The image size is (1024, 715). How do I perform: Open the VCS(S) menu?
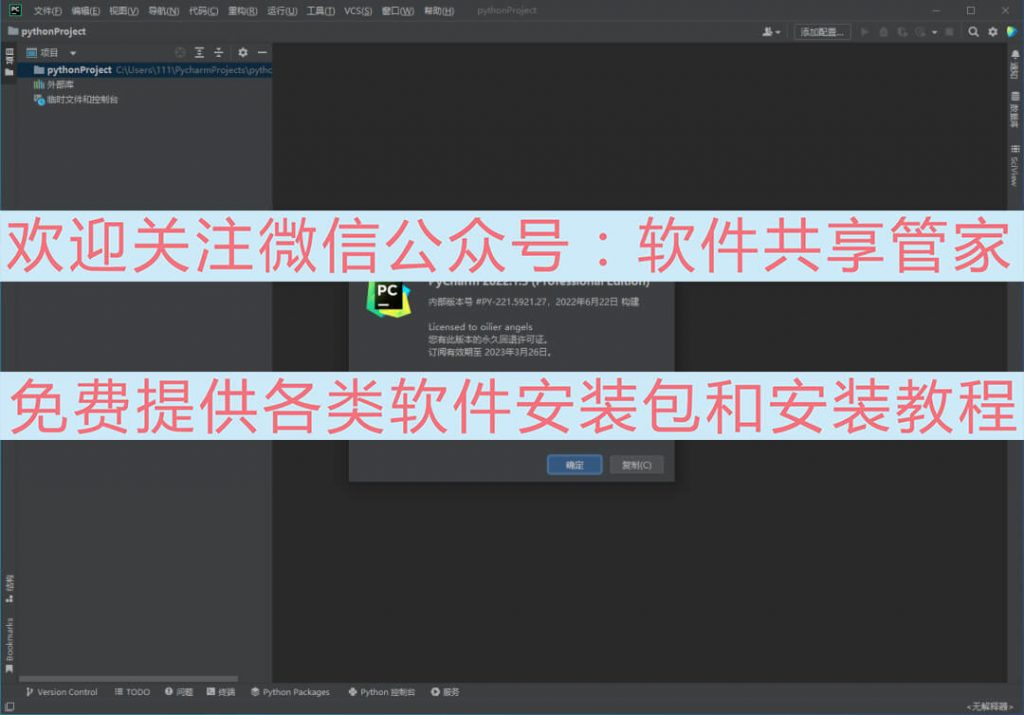pyautogui.click(x=358, y=11)
